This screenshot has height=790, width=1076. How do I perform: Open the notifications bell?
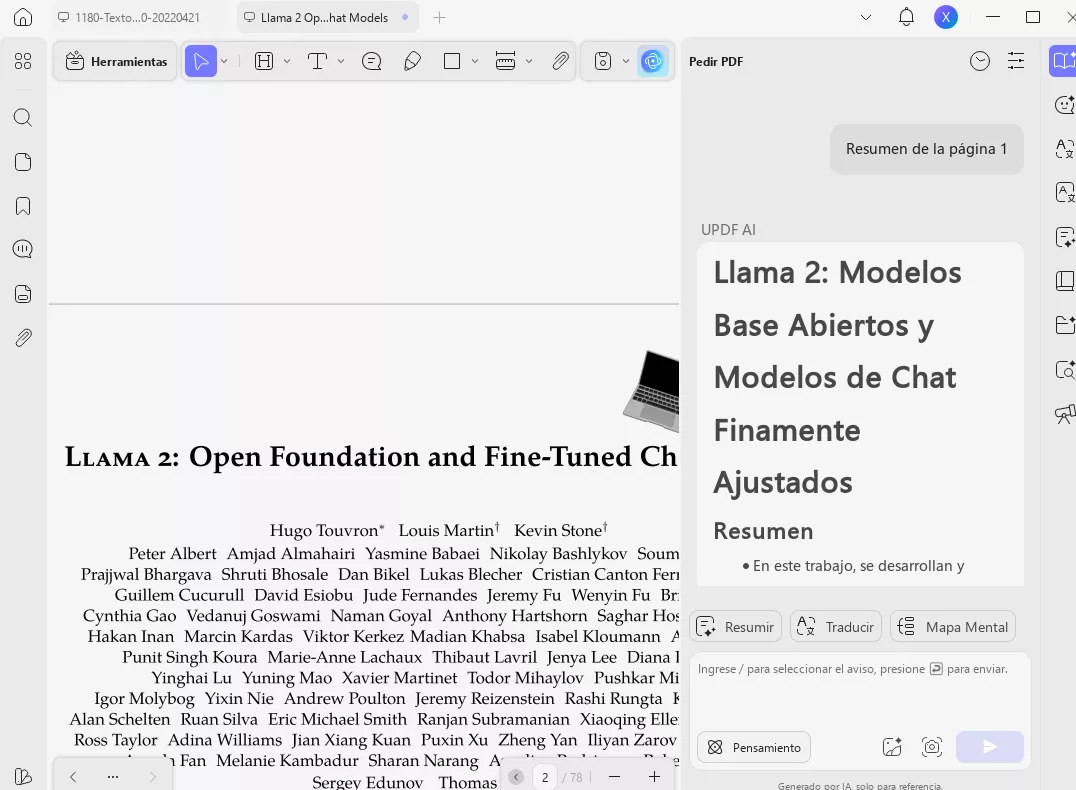click(x=907, y=17)
